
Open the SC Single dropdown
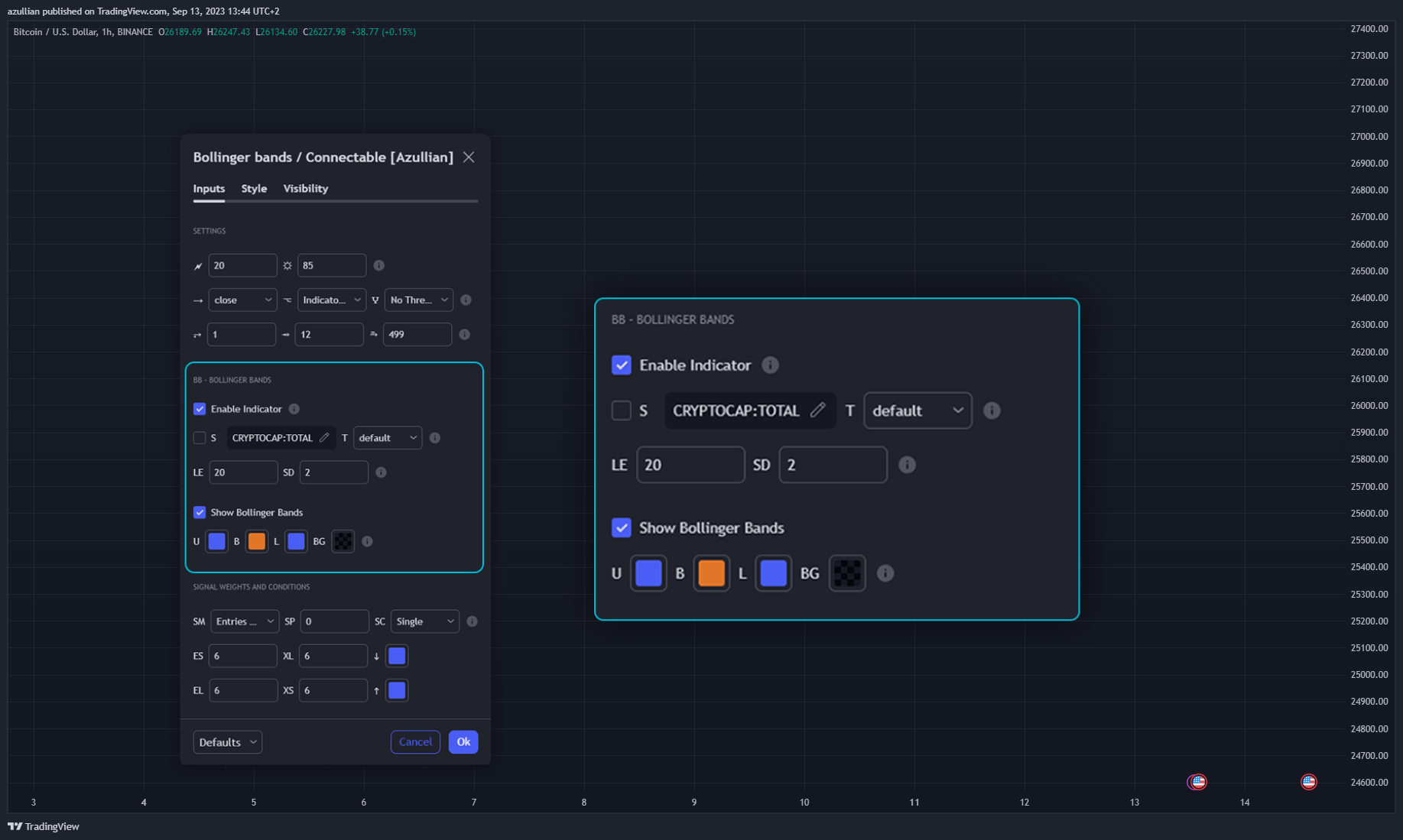(x=424, y=621)
